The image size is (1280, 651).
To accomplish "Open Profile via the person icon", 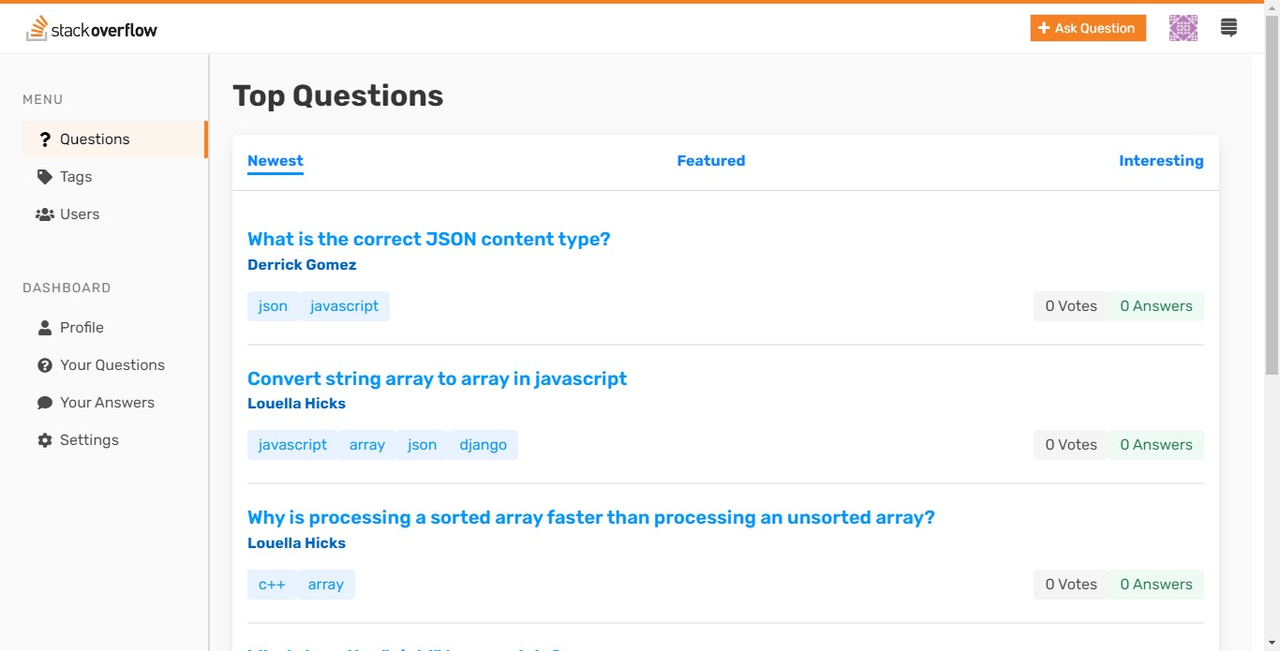I will pyautogui.click(x=44, y=327).
